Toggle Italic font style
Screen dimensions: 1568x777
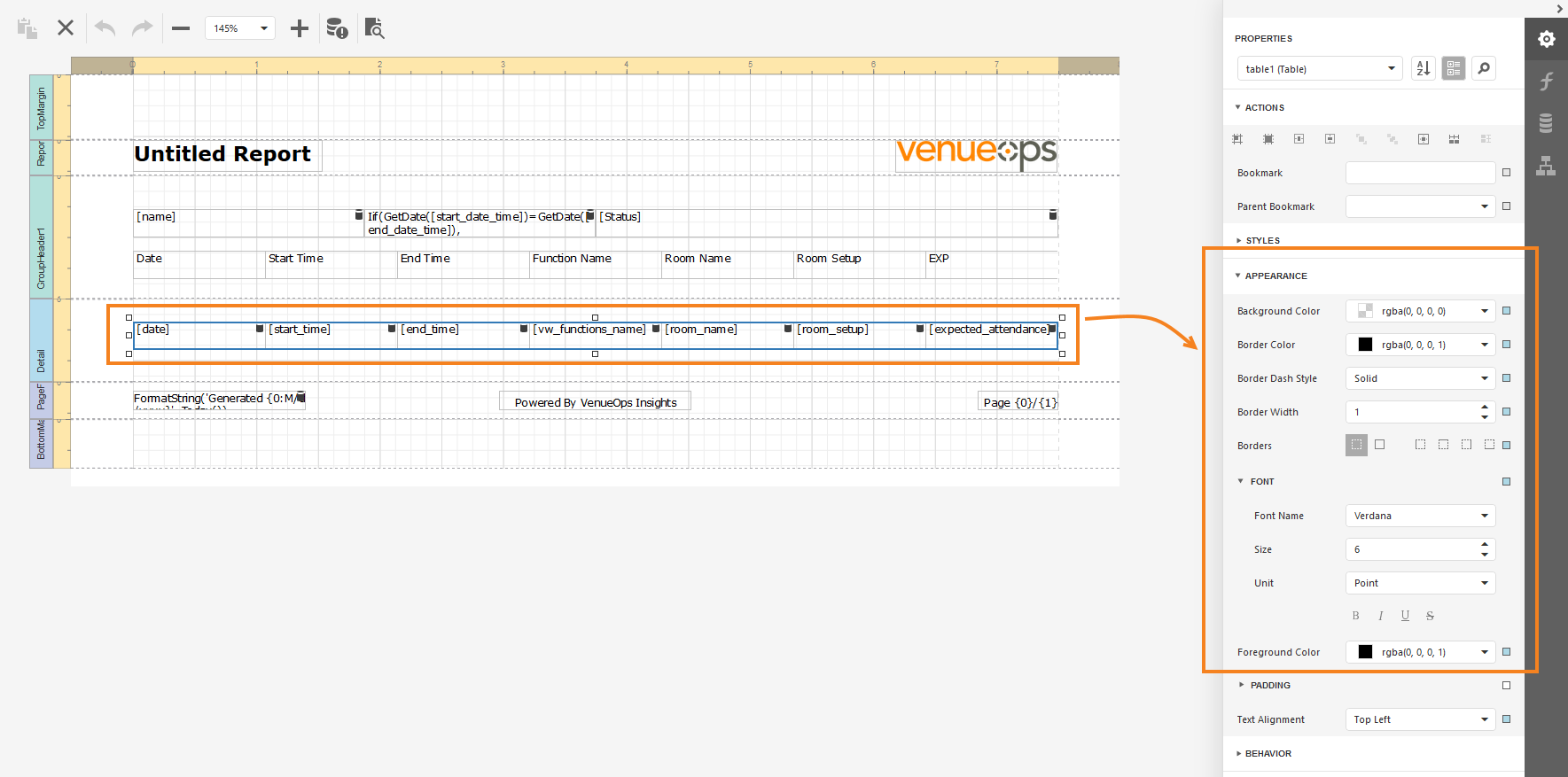click(1380, 616)
